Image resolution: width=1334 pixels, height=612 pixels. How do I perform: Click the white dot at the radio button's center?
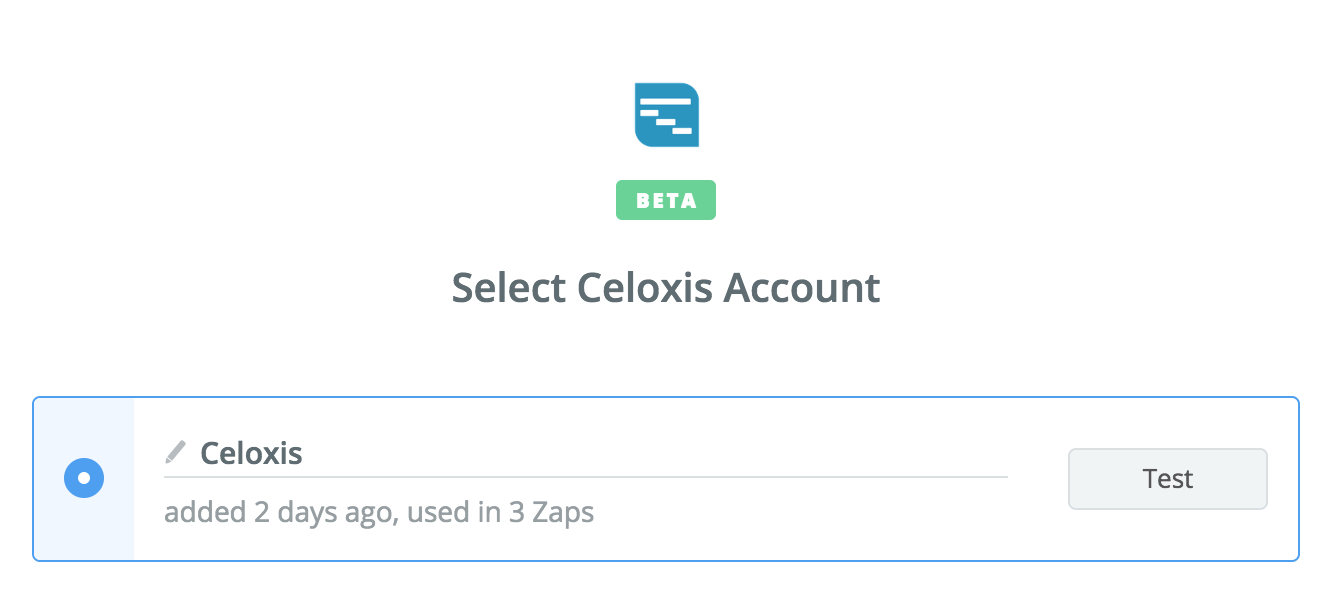[84, 479]
